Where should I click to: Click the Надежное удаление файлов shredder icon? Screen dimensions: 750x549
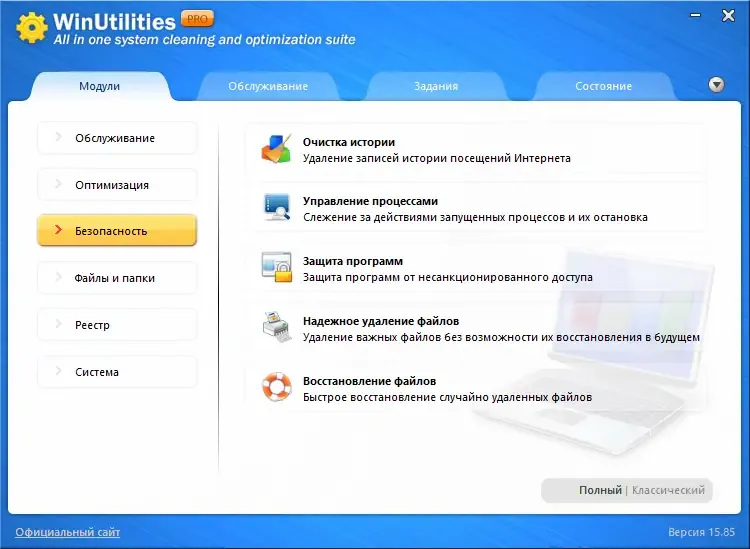277,327
